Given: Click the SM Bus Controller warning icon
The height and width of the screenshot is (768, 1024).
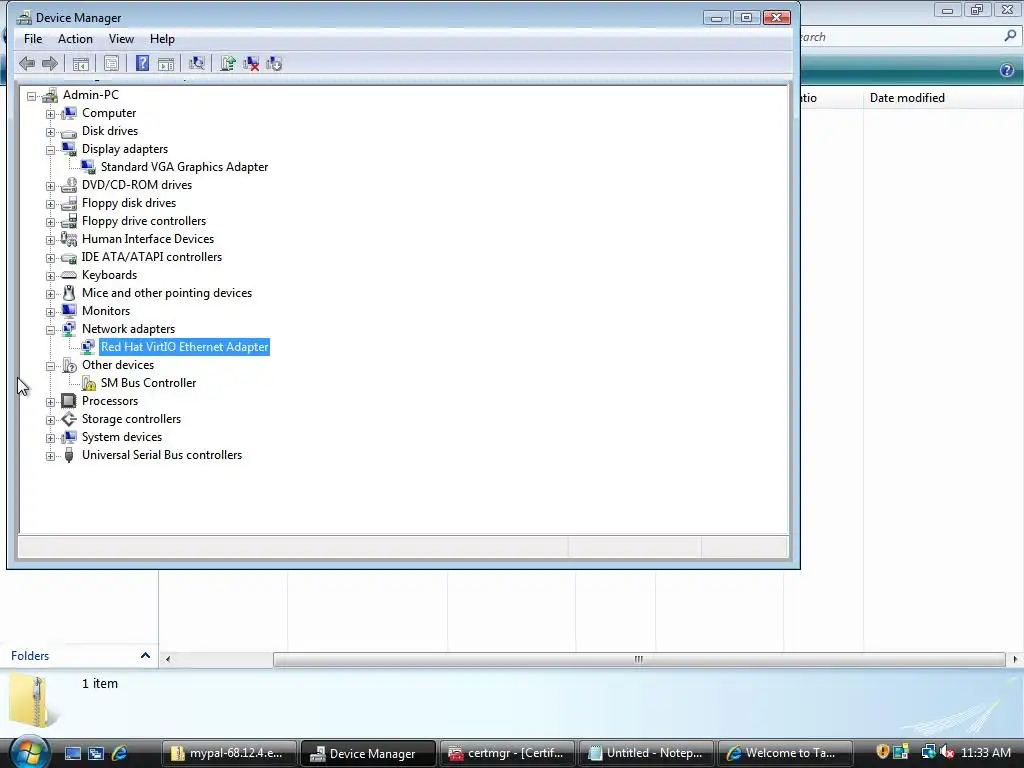Looking at the screenshot, I should (88, 383).
